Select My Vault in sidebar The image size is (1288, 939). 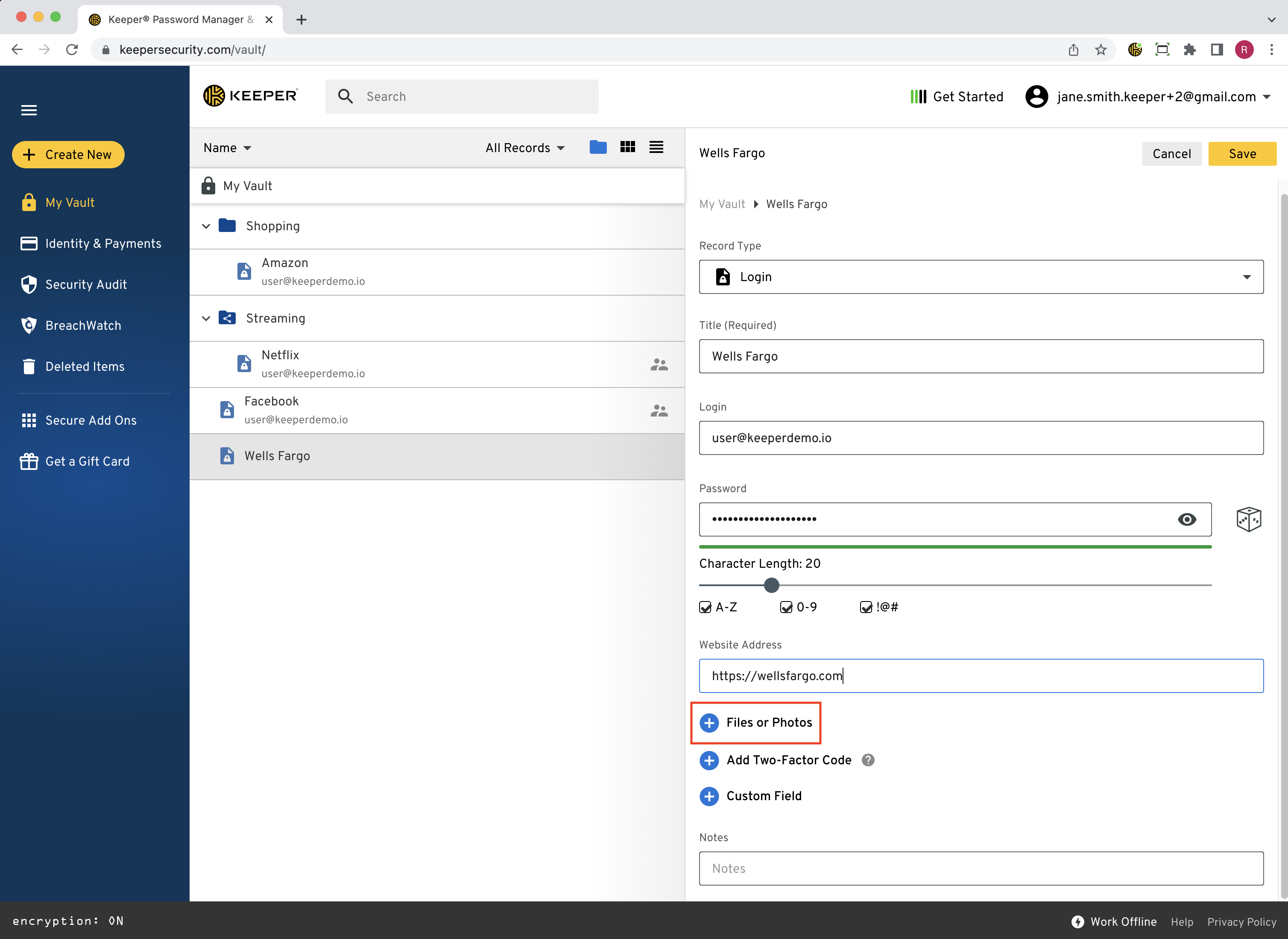coord(57,202)
